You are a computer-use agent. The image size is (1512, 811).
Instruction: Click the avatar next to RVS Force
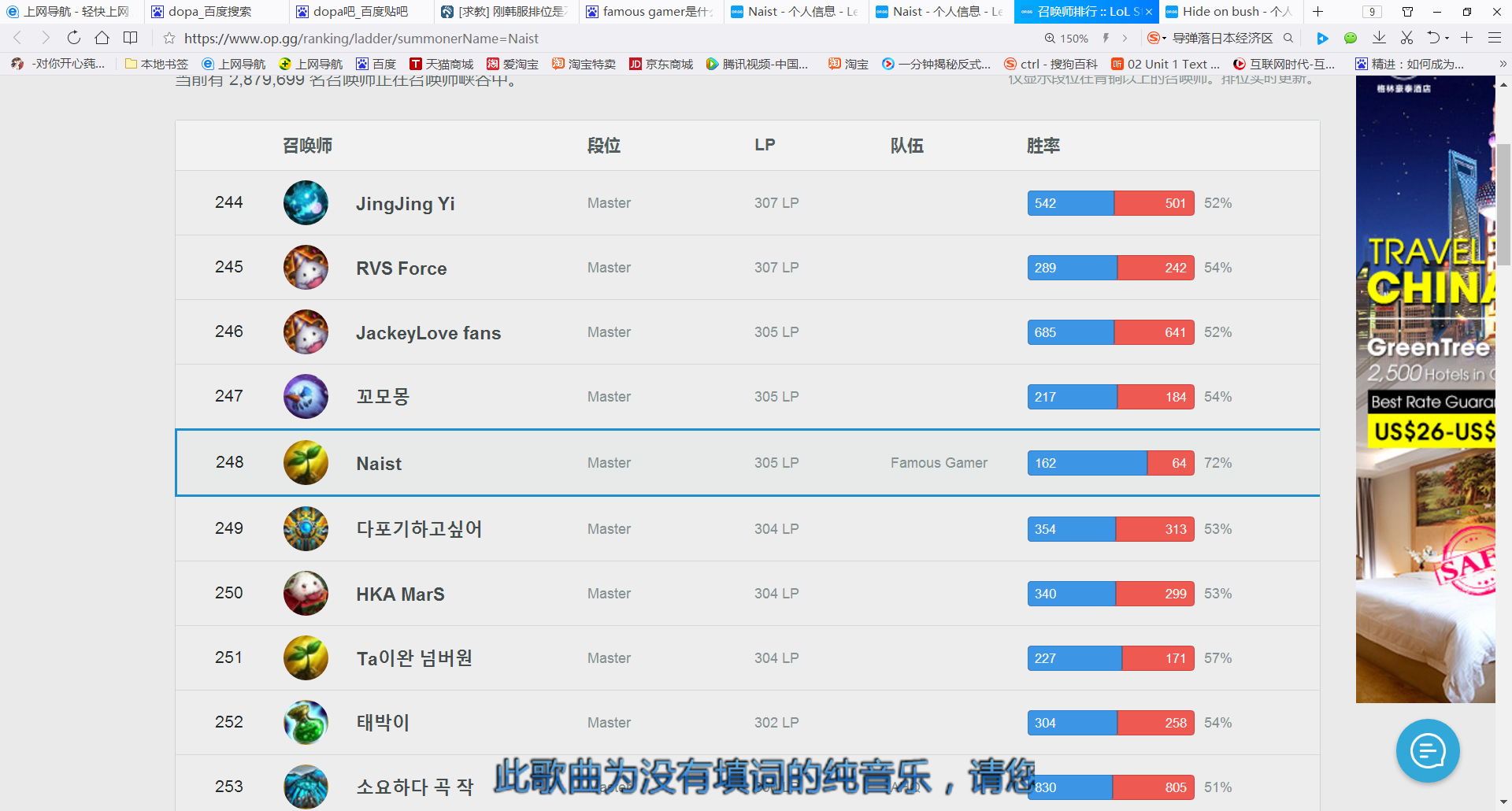306,268
